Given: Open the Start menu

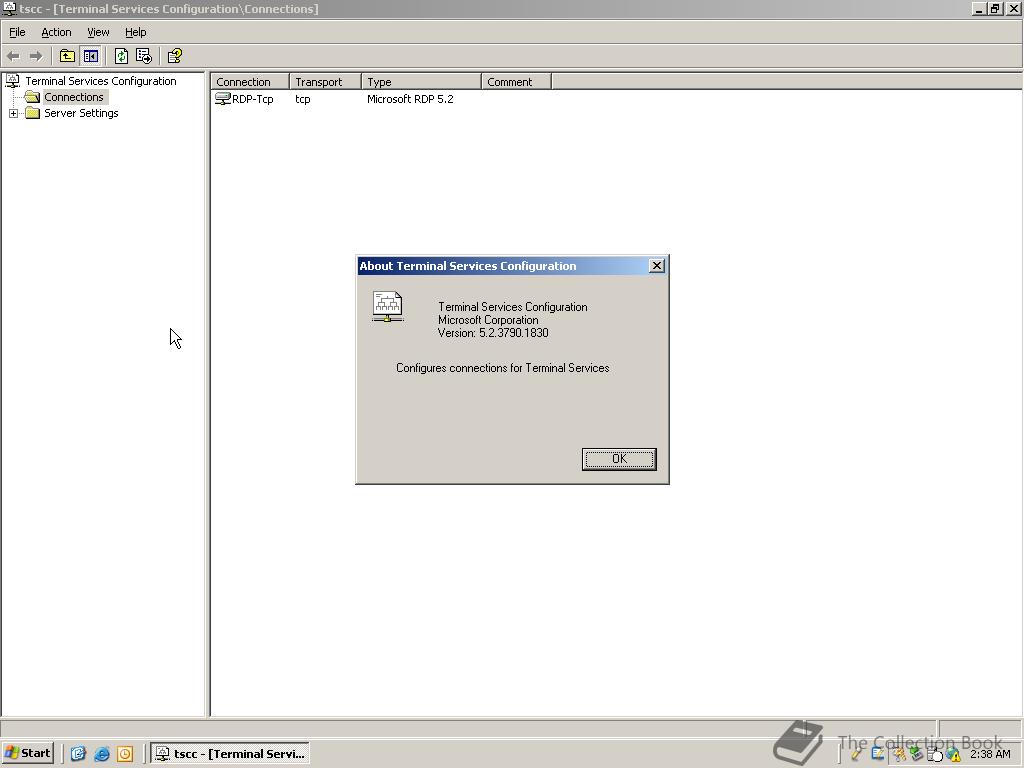Looking at the screenshot, I should coord(27,753).
